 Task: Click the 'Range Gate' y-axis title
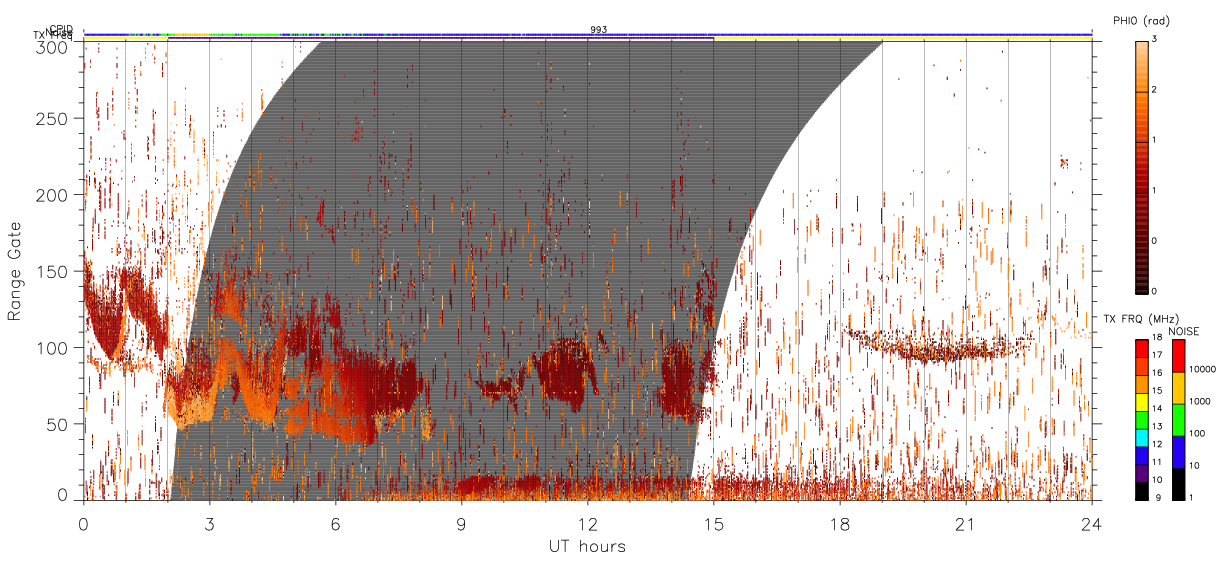click(15, 271)
